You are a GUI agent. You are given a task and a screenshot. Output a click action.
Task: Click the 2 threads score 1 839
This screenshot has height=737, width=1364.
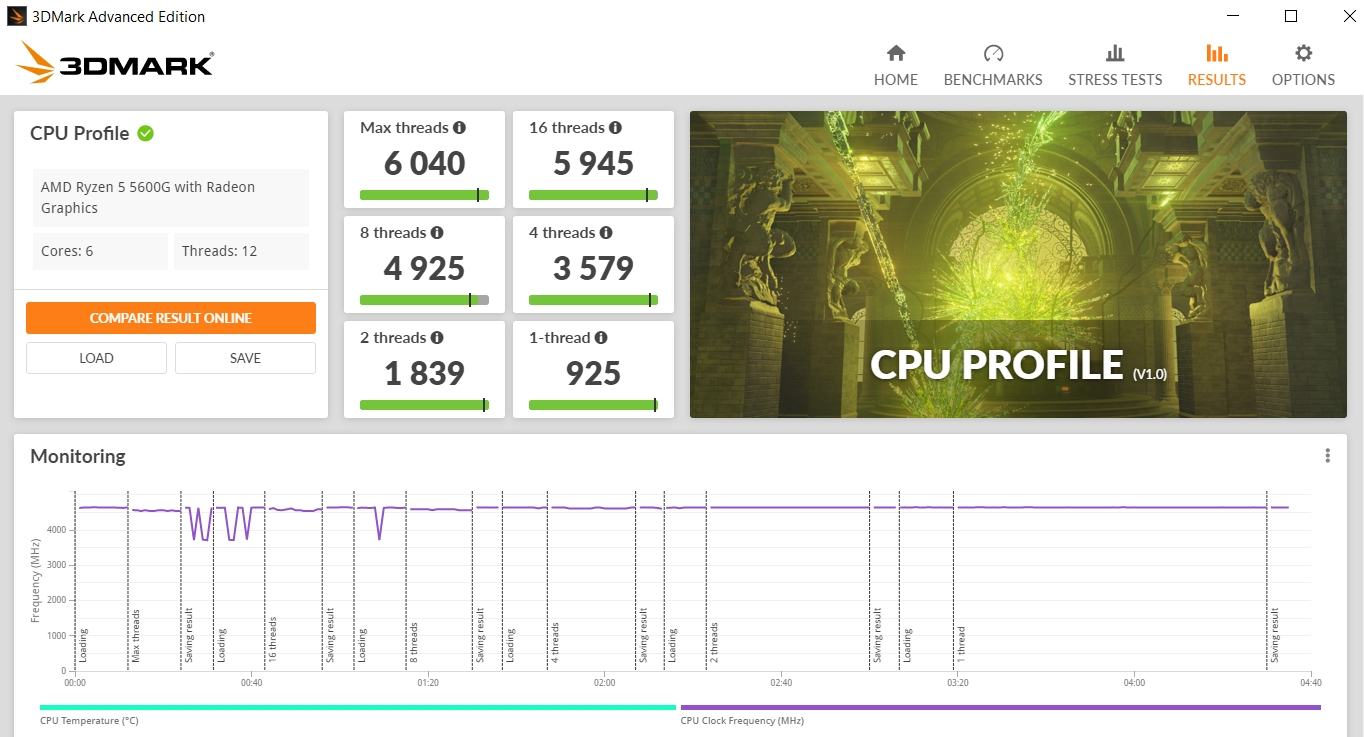coord(425,373)
